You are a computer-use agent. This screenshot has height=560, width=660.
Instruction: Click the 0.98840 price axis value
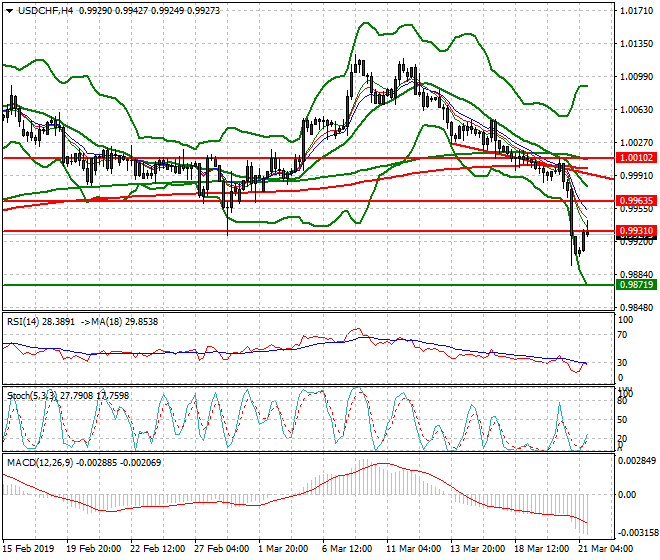[x=637, y=275]
